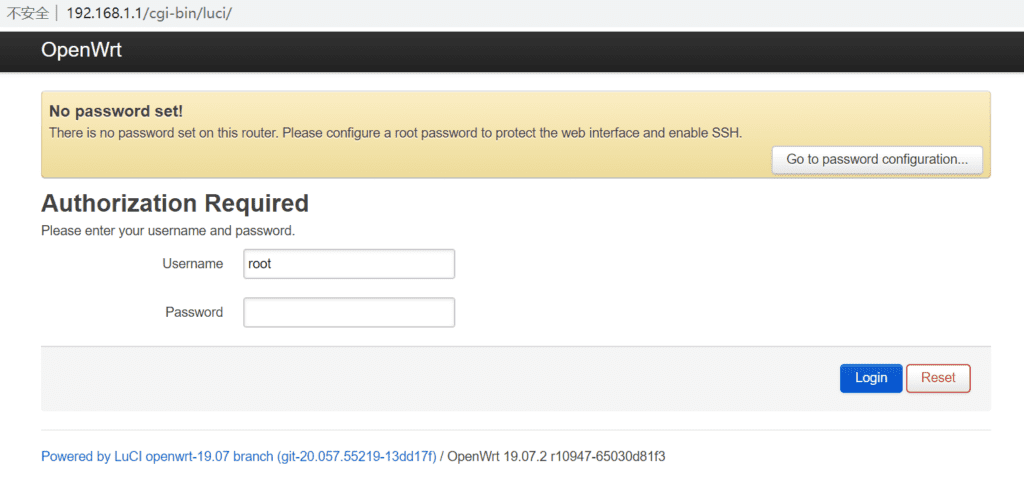Click the Password field label
Image resolution: width=1024 pixels, height=486 pixels.
click(194, 312)
